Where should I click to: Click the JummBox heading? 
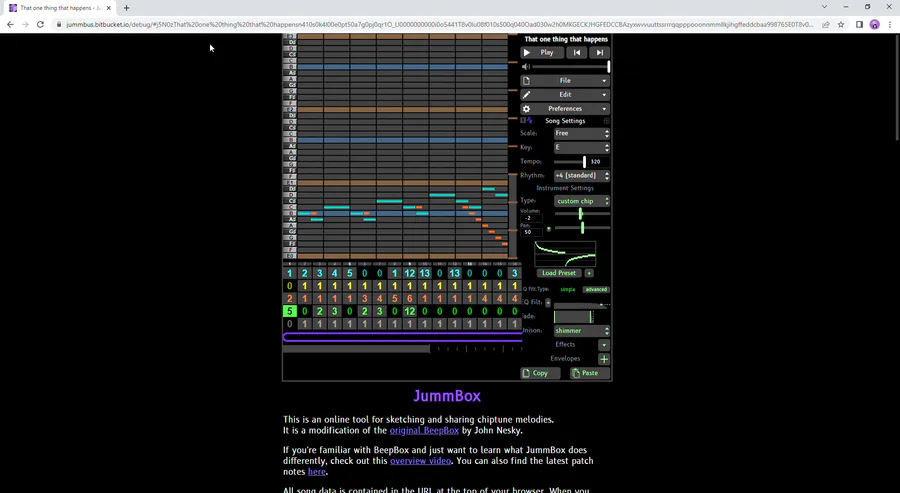(x=447, y=396)
